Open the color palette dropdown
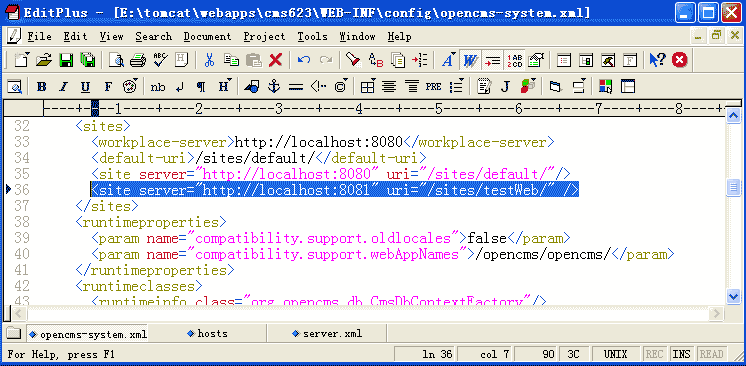The image size is (746, 366). pyautogui.click(x=130, y=86)
